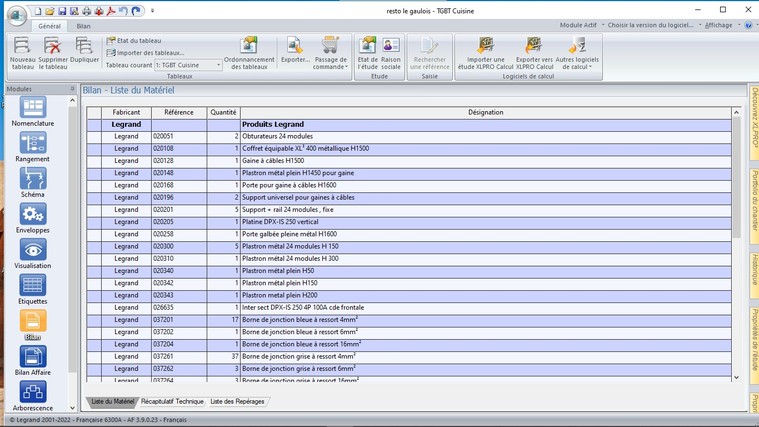
Task: Select the Liste des Repérages tab
Action: point(237,401)
